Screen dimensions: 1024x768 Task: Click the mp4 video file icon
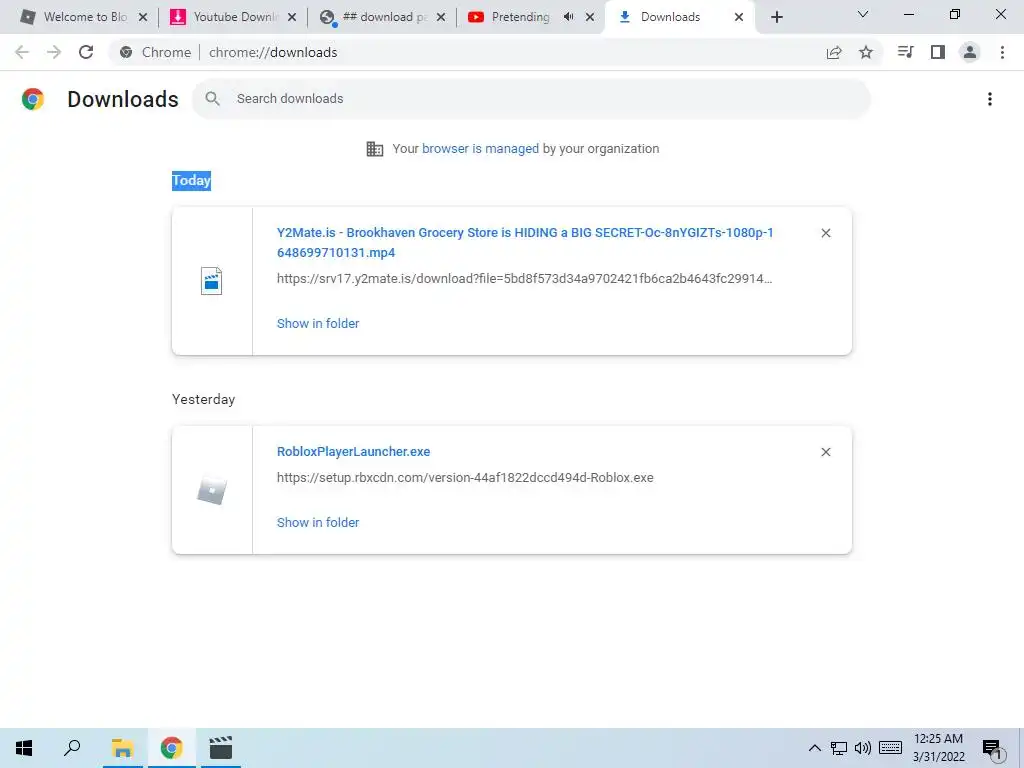click(x=212, y=281)
